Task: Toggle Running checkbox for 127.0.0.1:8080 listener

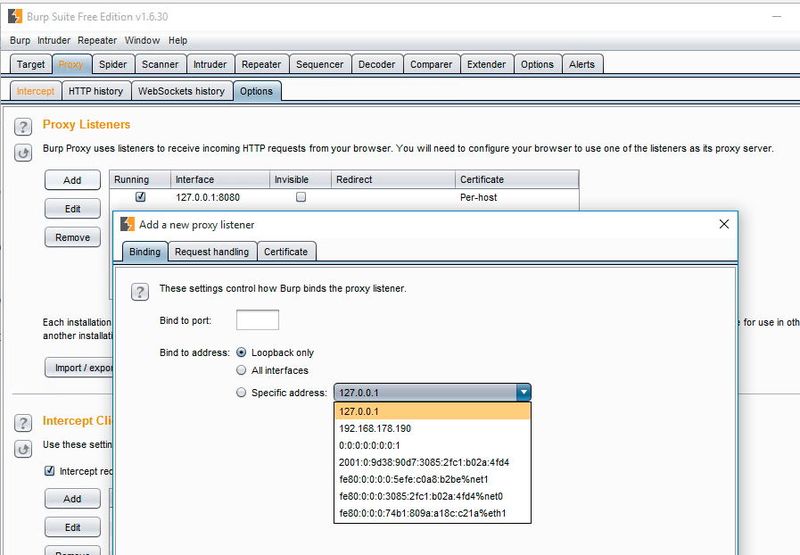Action: point(140,196)
